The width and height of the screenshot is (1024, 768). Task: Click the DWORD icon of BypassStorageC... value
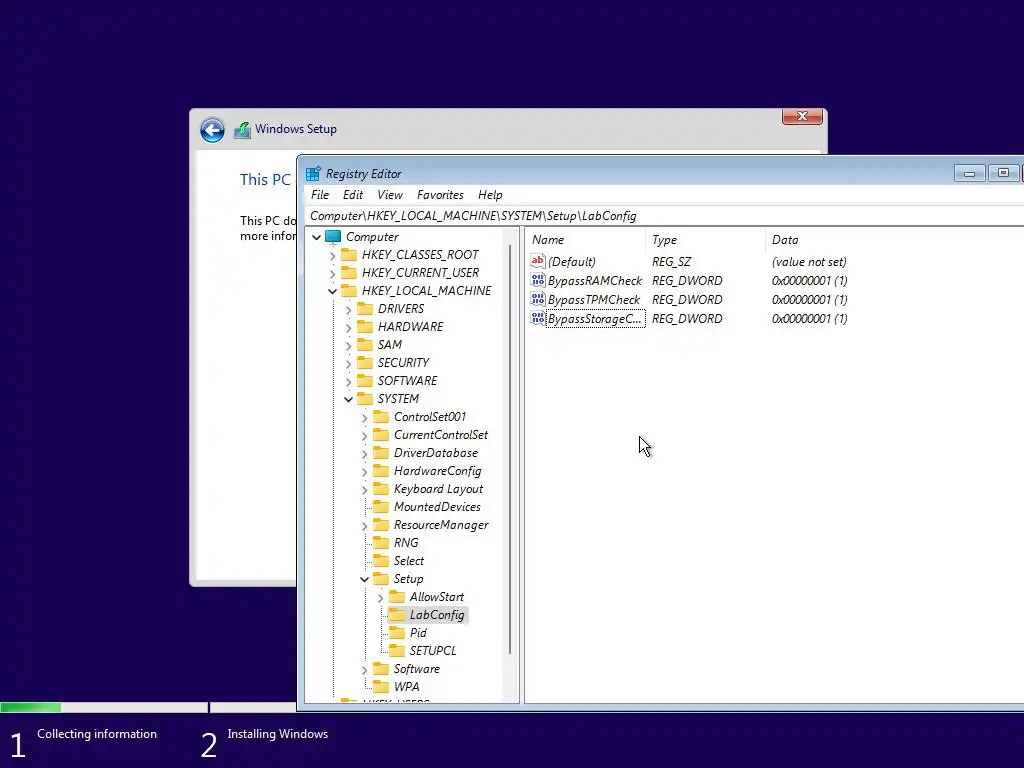(537, 318)
